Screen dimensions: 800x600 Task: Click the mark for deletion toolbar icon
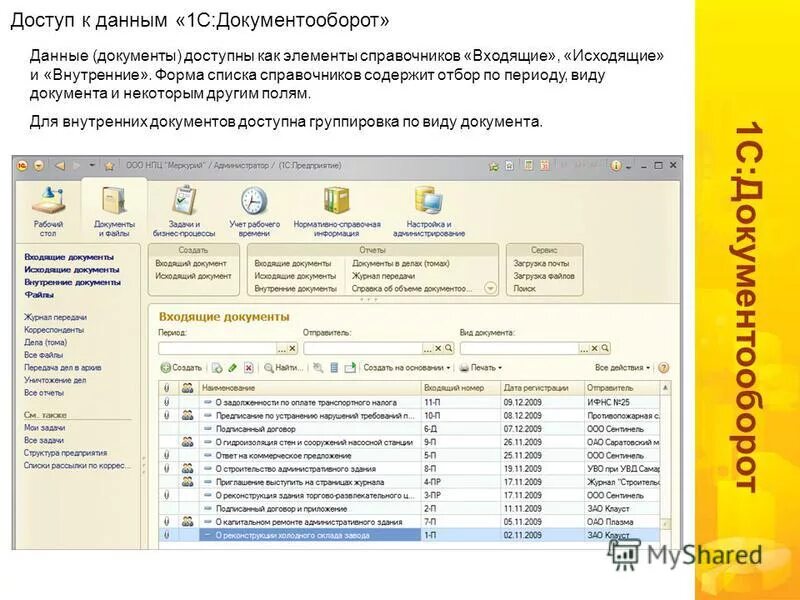pos(248,368)
